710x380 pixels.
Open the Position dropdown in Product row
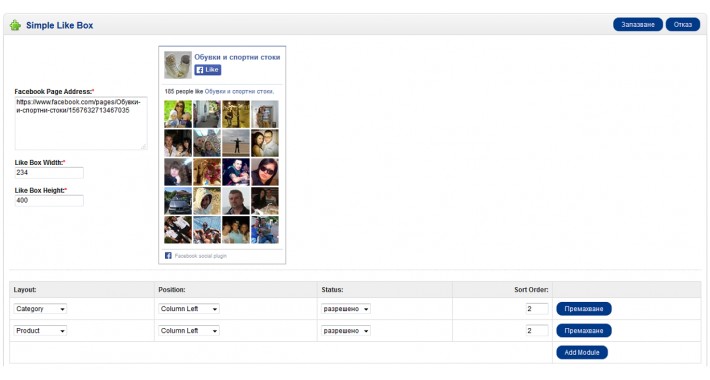point(189,331)
